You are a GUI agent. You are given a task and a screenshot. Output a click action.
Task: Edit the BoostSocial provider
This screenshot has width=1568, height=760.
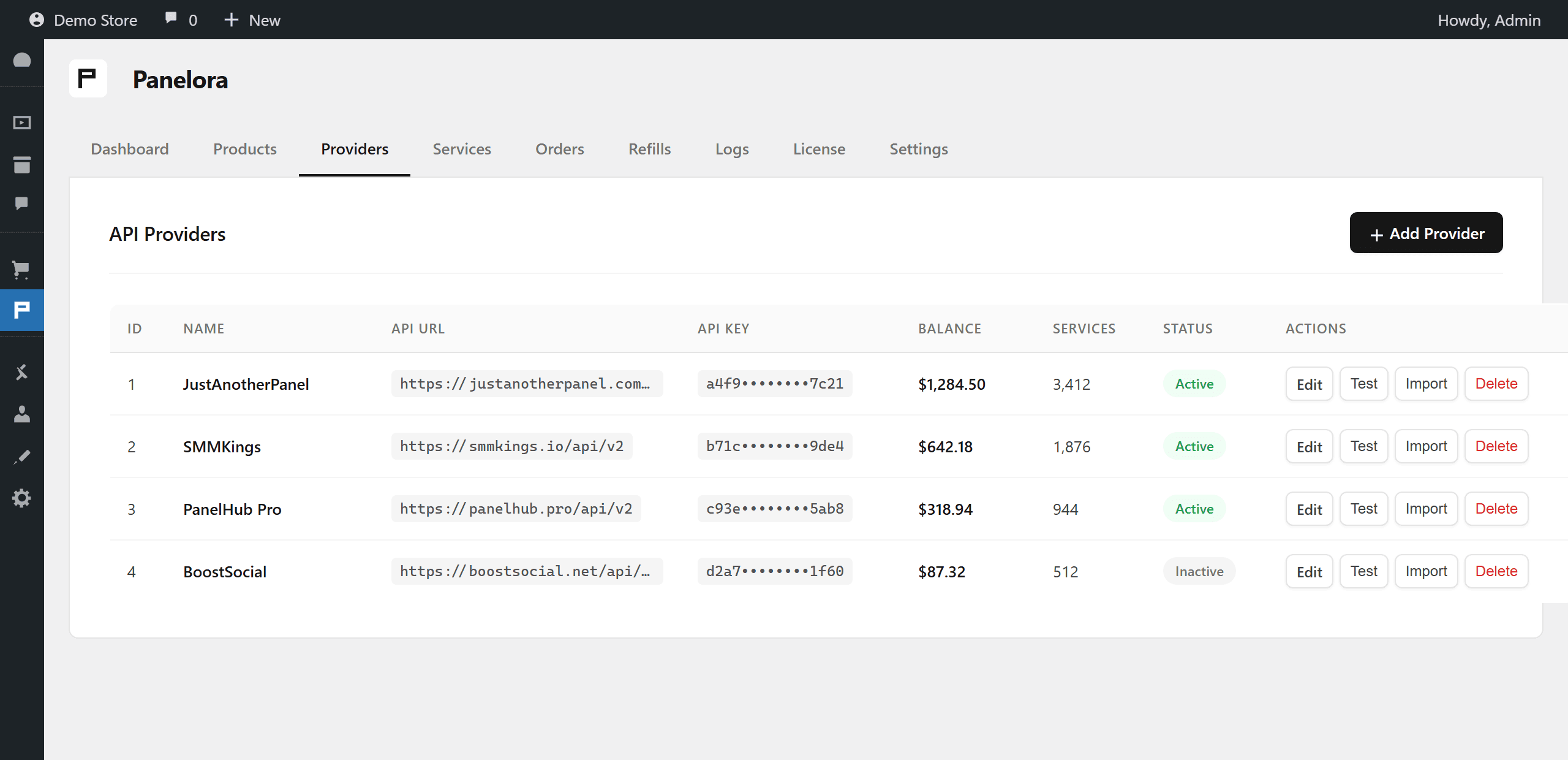(1310, 572)
